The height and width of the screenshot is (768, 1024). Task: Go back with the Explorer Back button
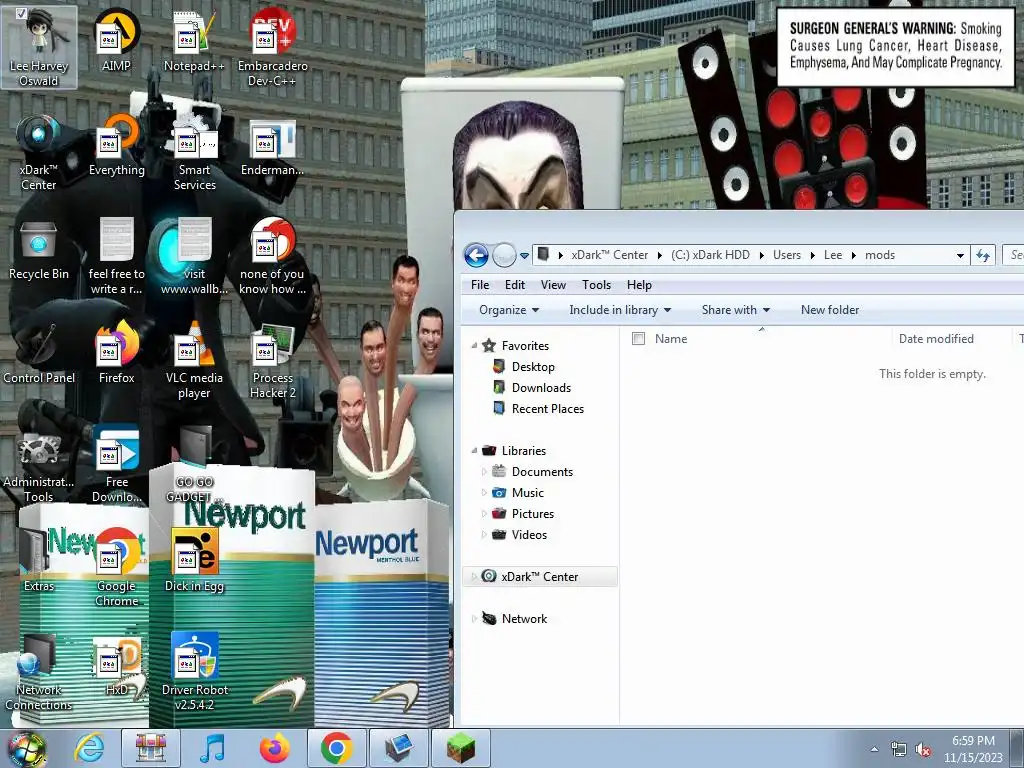pyautogui.click(x=477, y=255)
